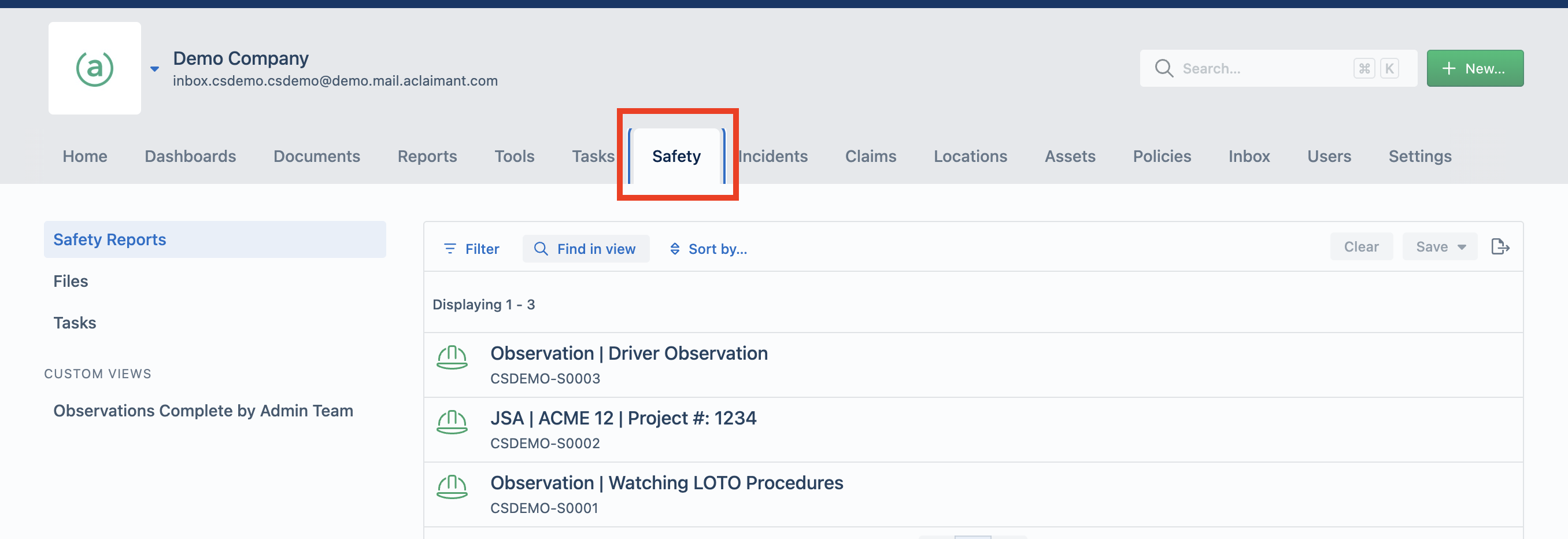The image size is (1568, 539).
Task: Click the Clear button
Action: [1361, 247]
